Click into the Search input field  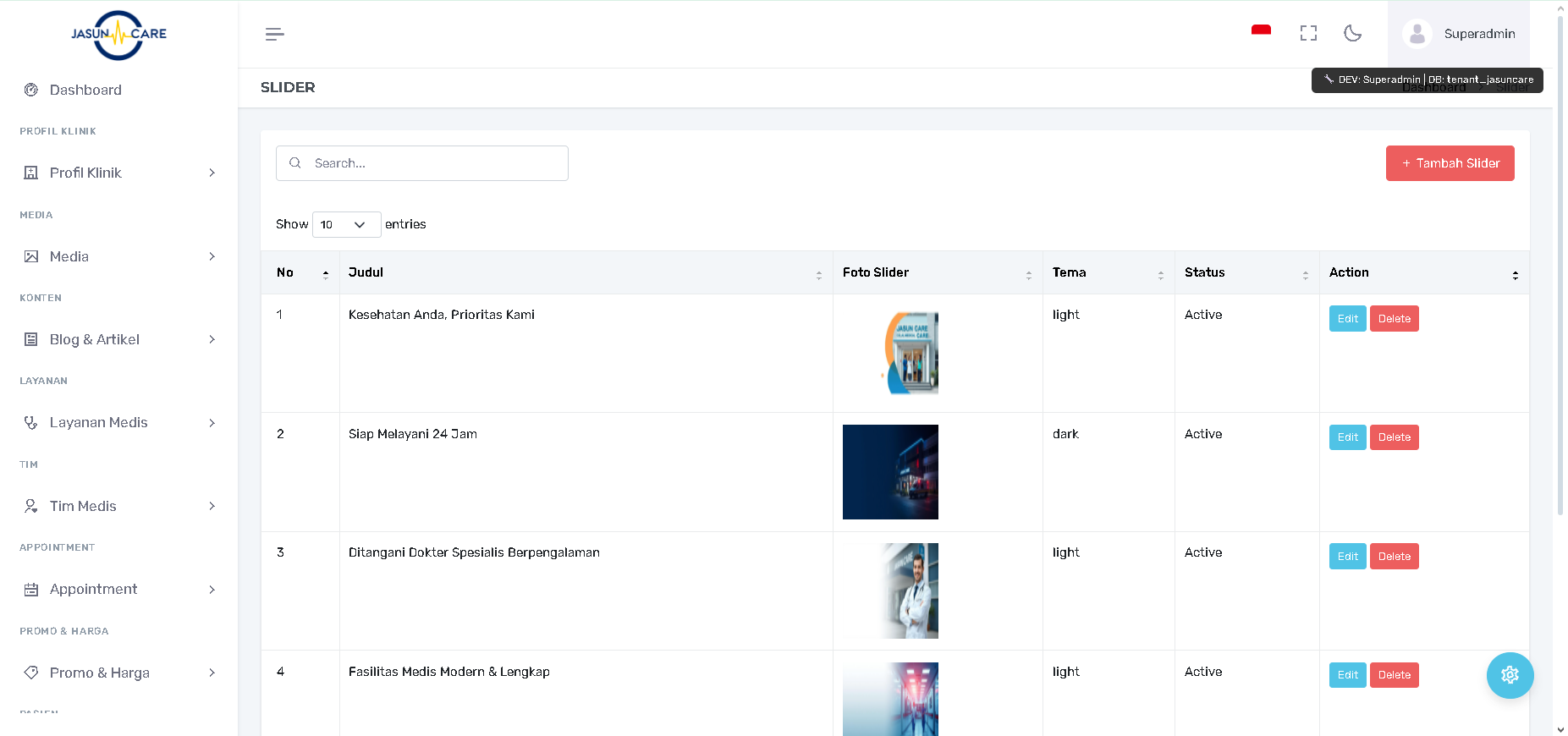pyautogui.click(x=432, y=163)
